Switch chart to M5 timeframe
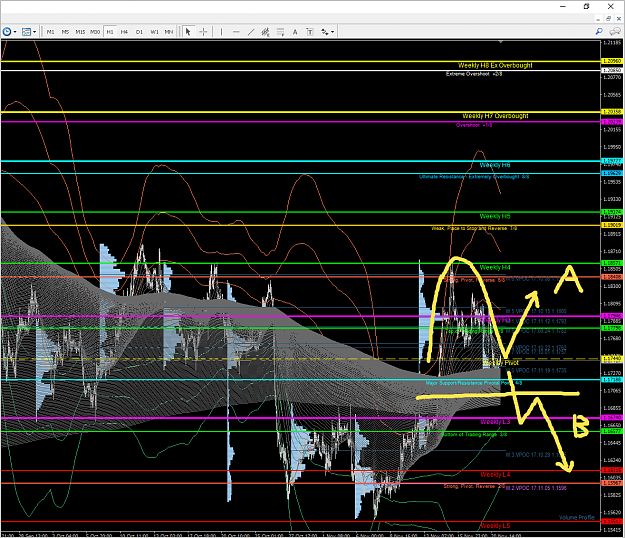 point(65,31)
